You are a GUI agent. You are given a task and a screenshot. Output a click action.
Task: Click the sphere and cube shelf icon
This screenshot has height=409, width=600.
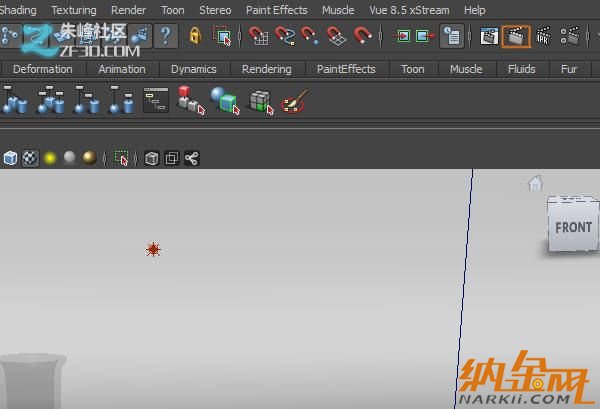[225, 99]
